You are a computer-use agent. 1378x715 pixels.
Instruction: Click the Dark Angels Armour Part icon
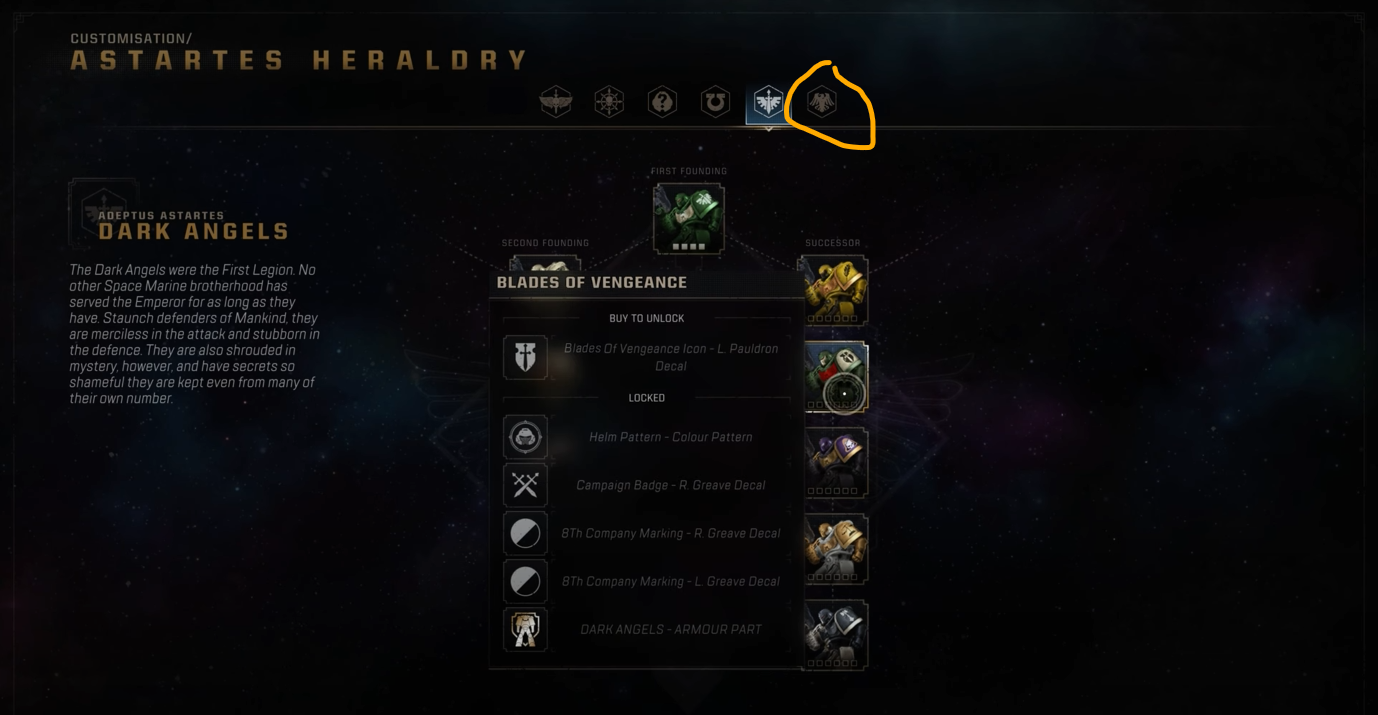(525, 629)
